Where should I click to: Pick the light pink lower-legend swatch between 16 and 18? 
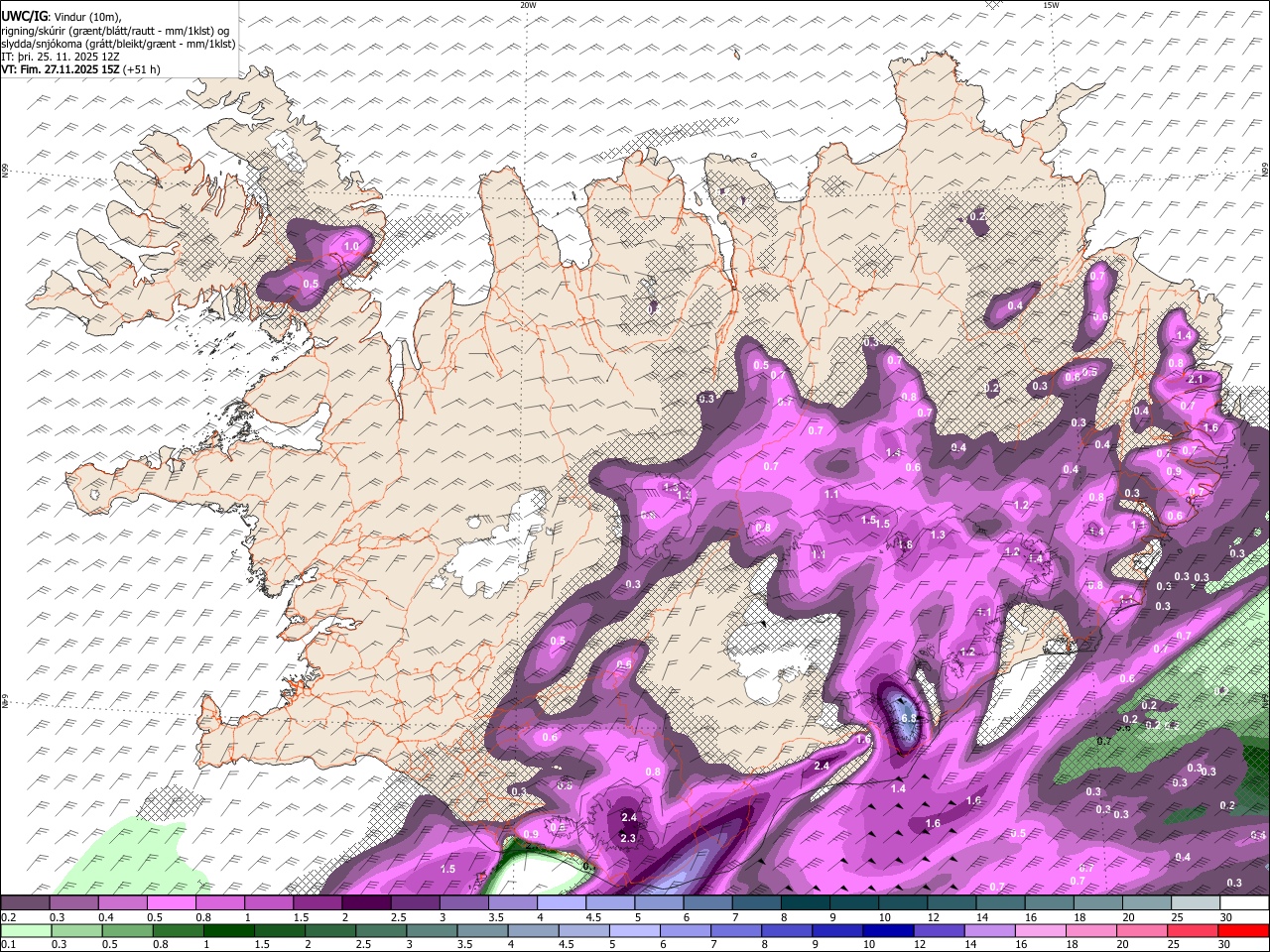tap(1041, 930)
